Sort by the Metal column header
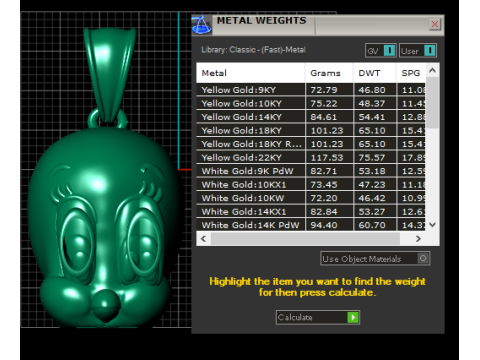The height and width of the screenshot is (360, 480). point(251,73)
